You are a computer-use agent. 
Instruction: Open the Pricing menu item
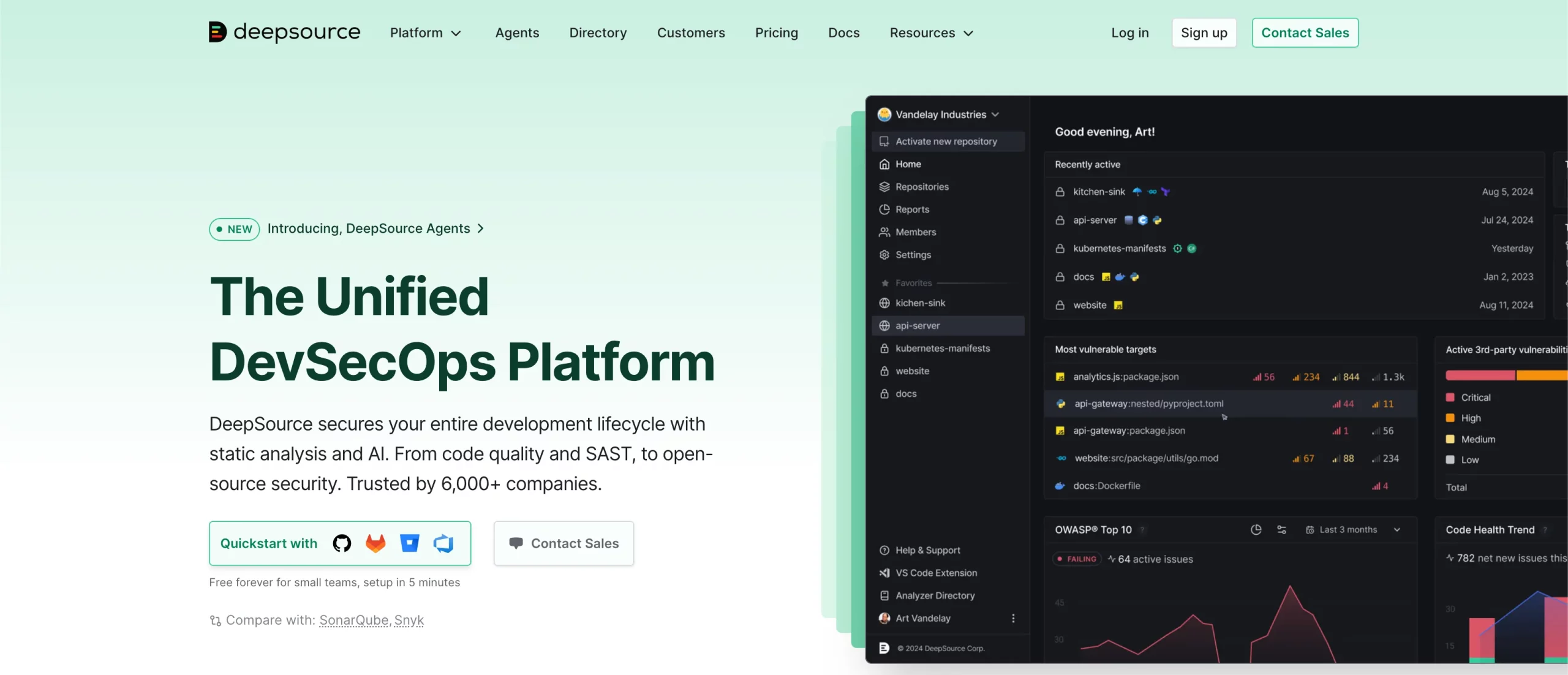click(x=776, y=33)
